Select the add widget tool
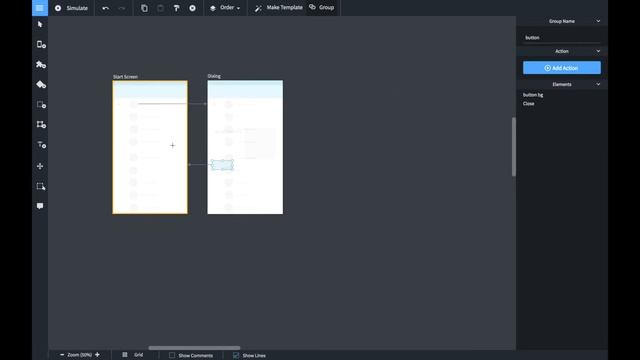640x360 pixels. 41,64
